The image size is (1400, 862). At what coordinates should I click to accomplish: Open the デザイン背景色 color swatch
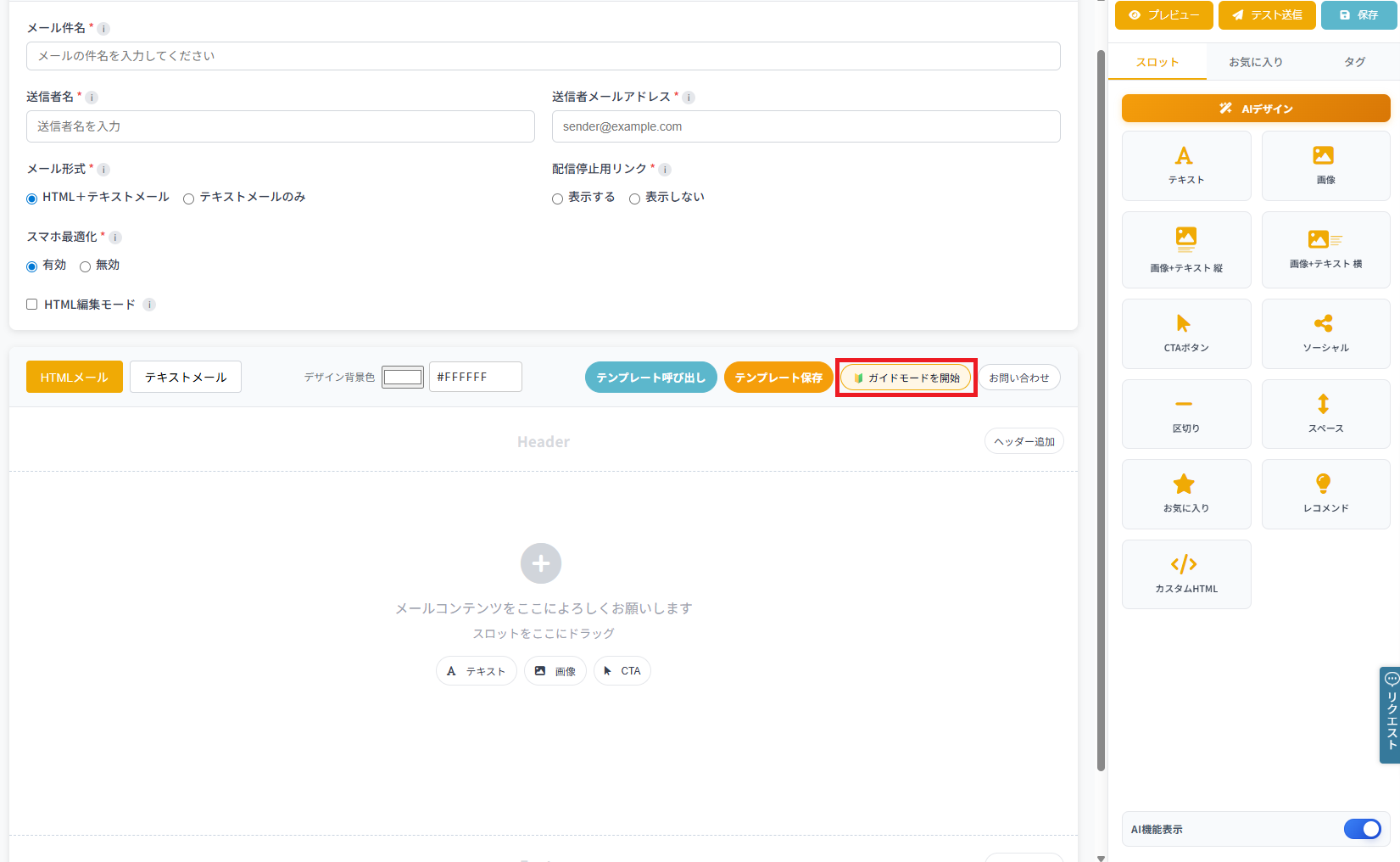(x=402, y=376)
